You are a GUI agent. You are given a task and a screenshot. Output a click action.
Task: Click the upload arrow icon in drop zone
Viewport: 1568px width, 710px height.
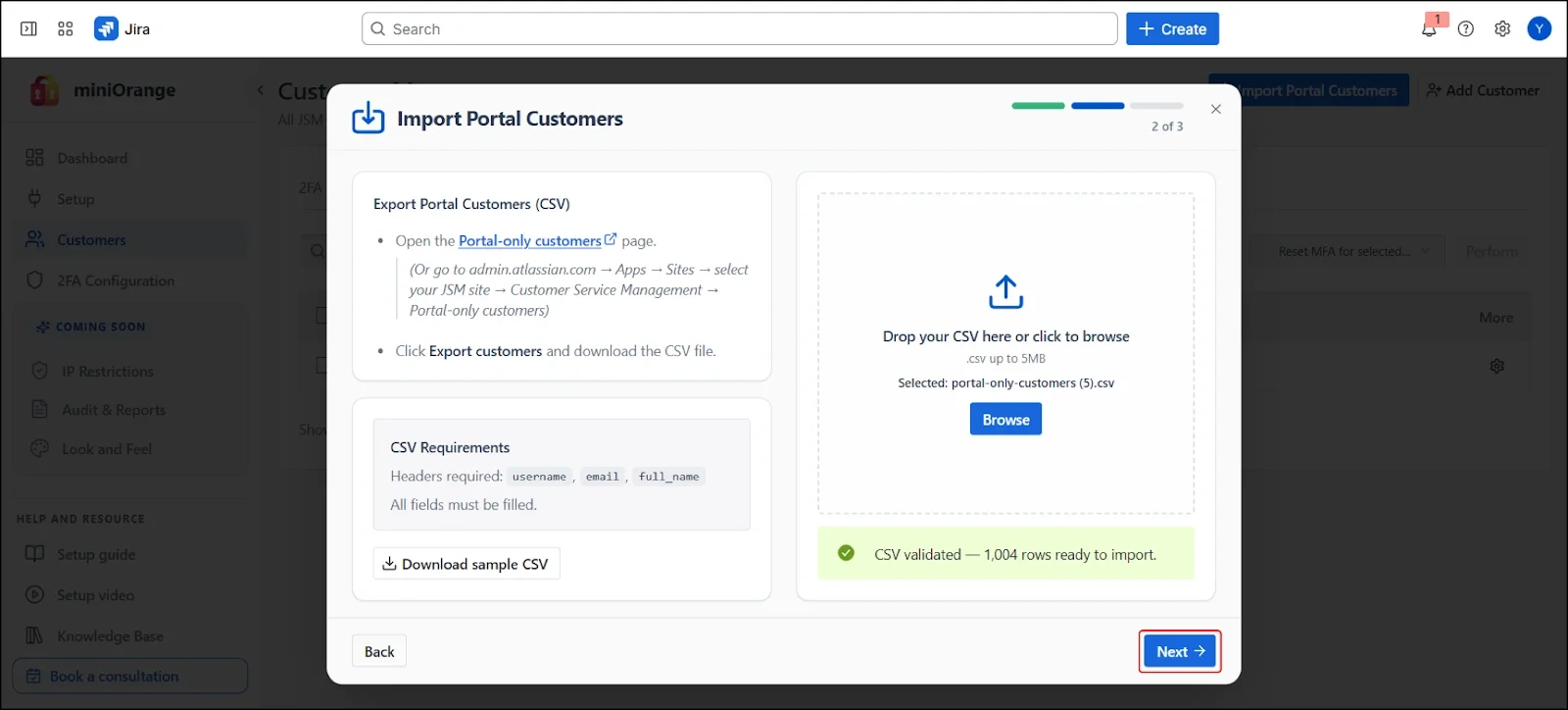click(1006, 291)
